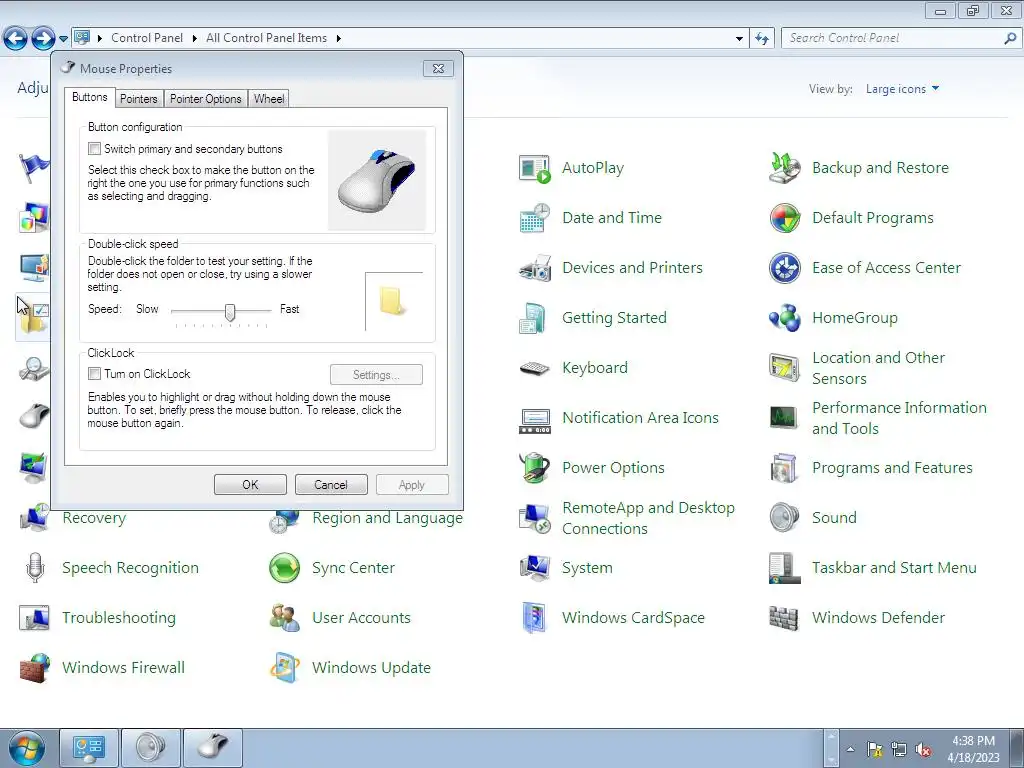This screenshot has width=1024, height=768.
Task: Select the Buttons tab
Action: click(x=89, y=97)
